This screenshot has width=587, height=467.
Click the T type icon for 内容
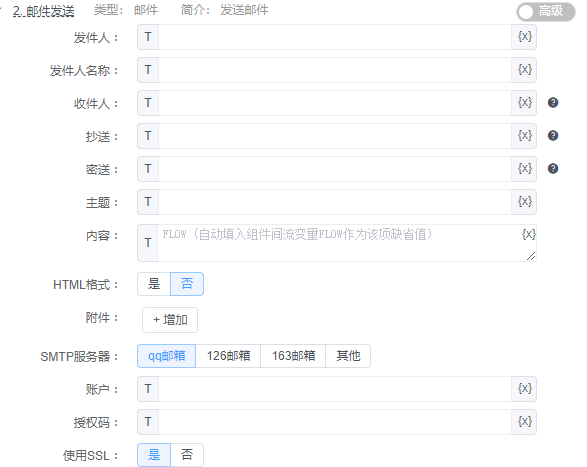click(148, 243)
